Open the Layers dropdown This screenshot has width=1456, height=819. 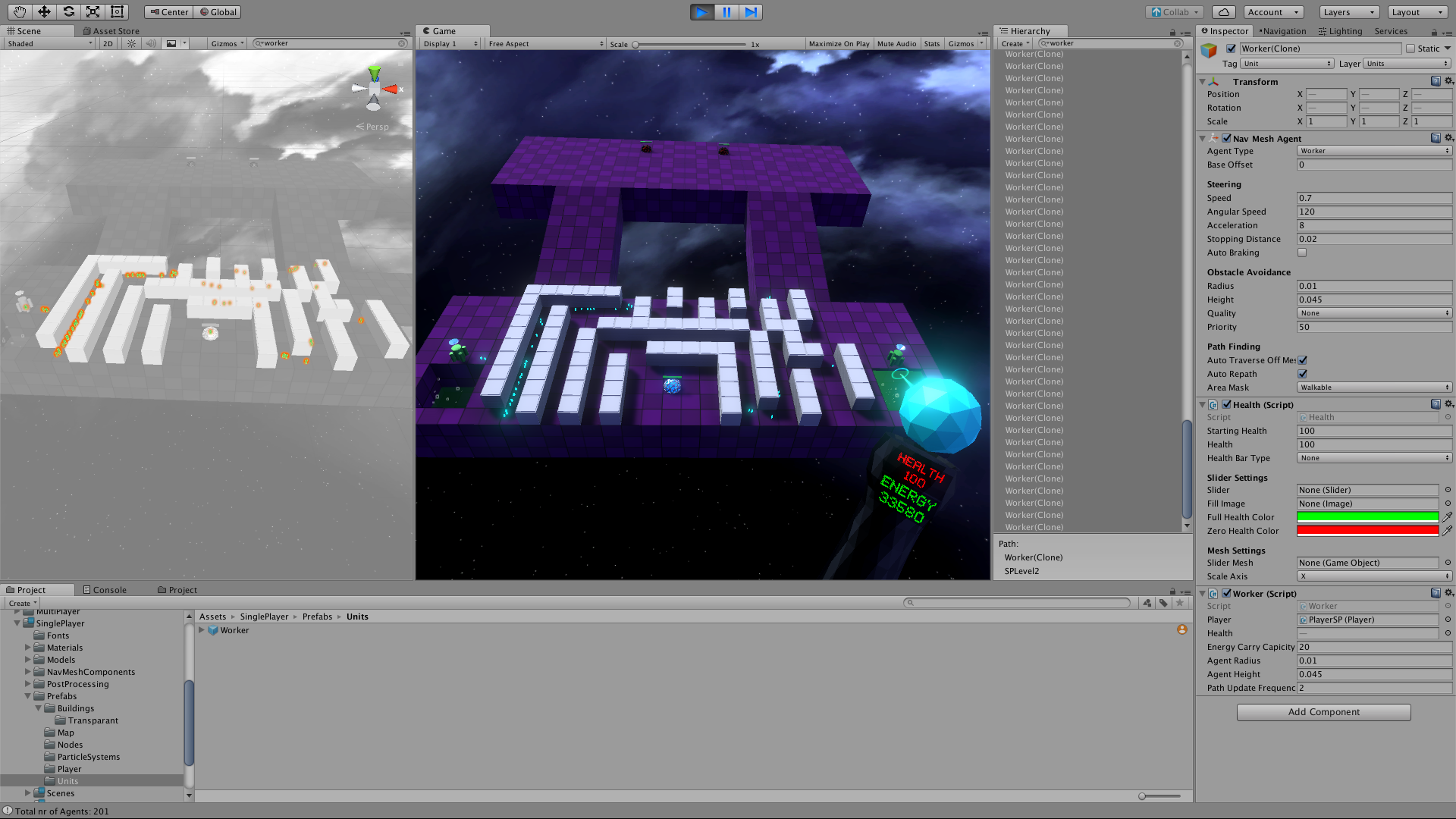point(1350,12)
